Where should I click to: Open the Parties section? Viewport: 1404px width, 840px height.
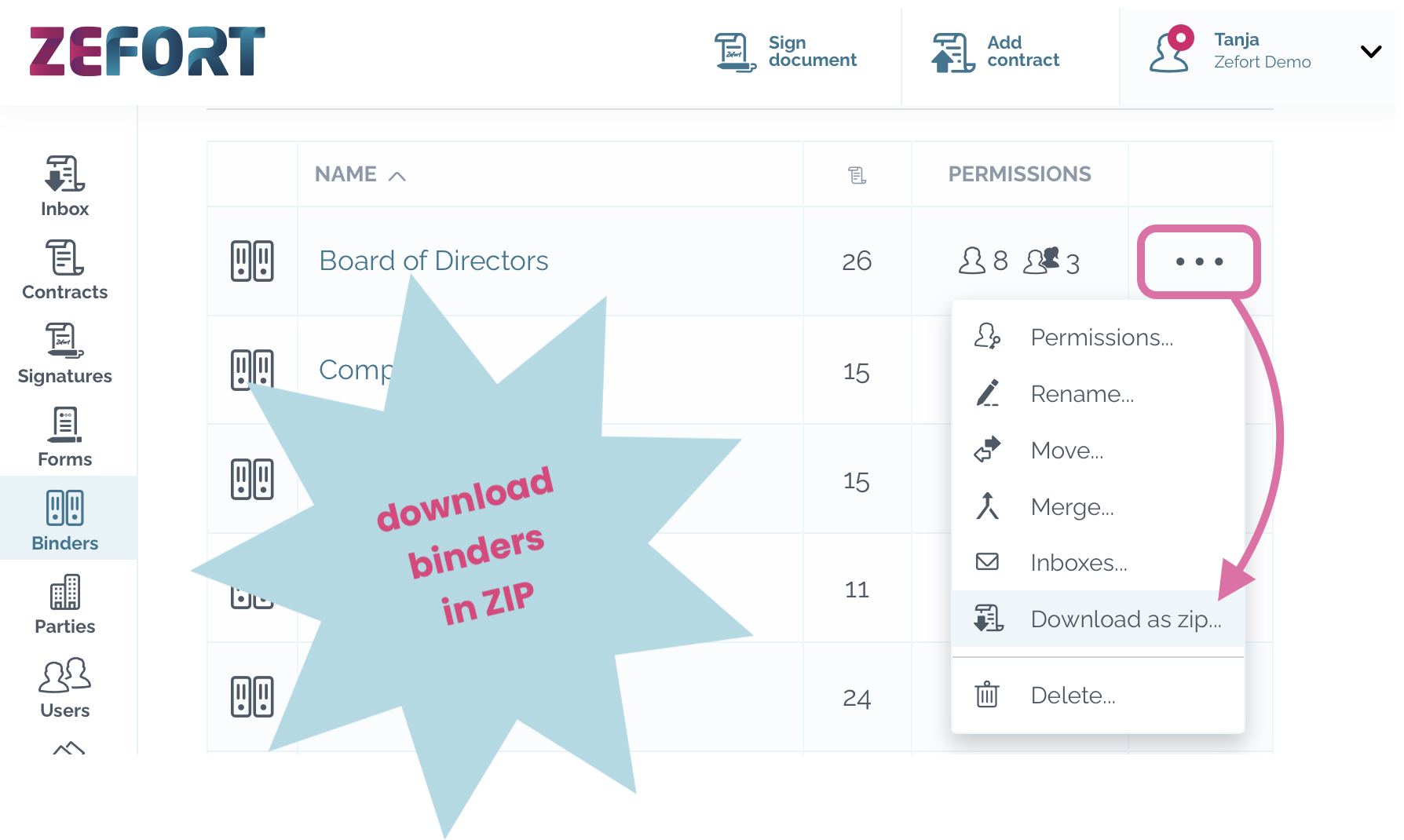(64, 604)
